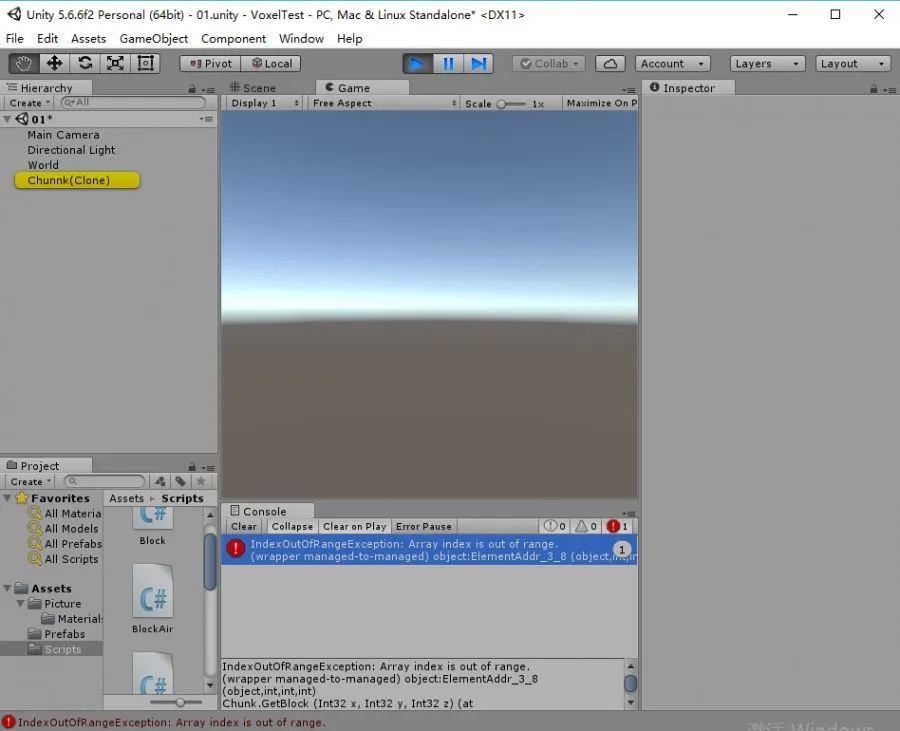
Task: Open Project Search by Type filter
Action: tap(160, 481)
